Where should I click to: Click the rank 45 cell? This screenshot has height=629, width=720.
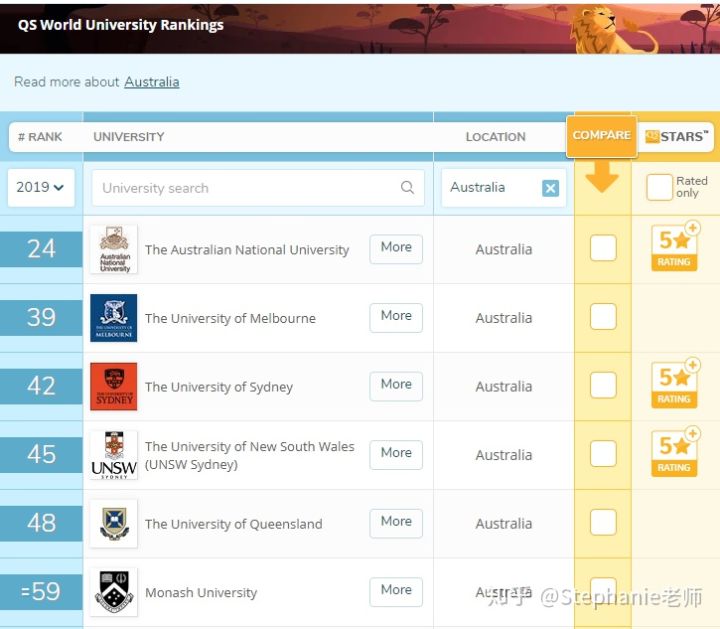pos(41,455)
